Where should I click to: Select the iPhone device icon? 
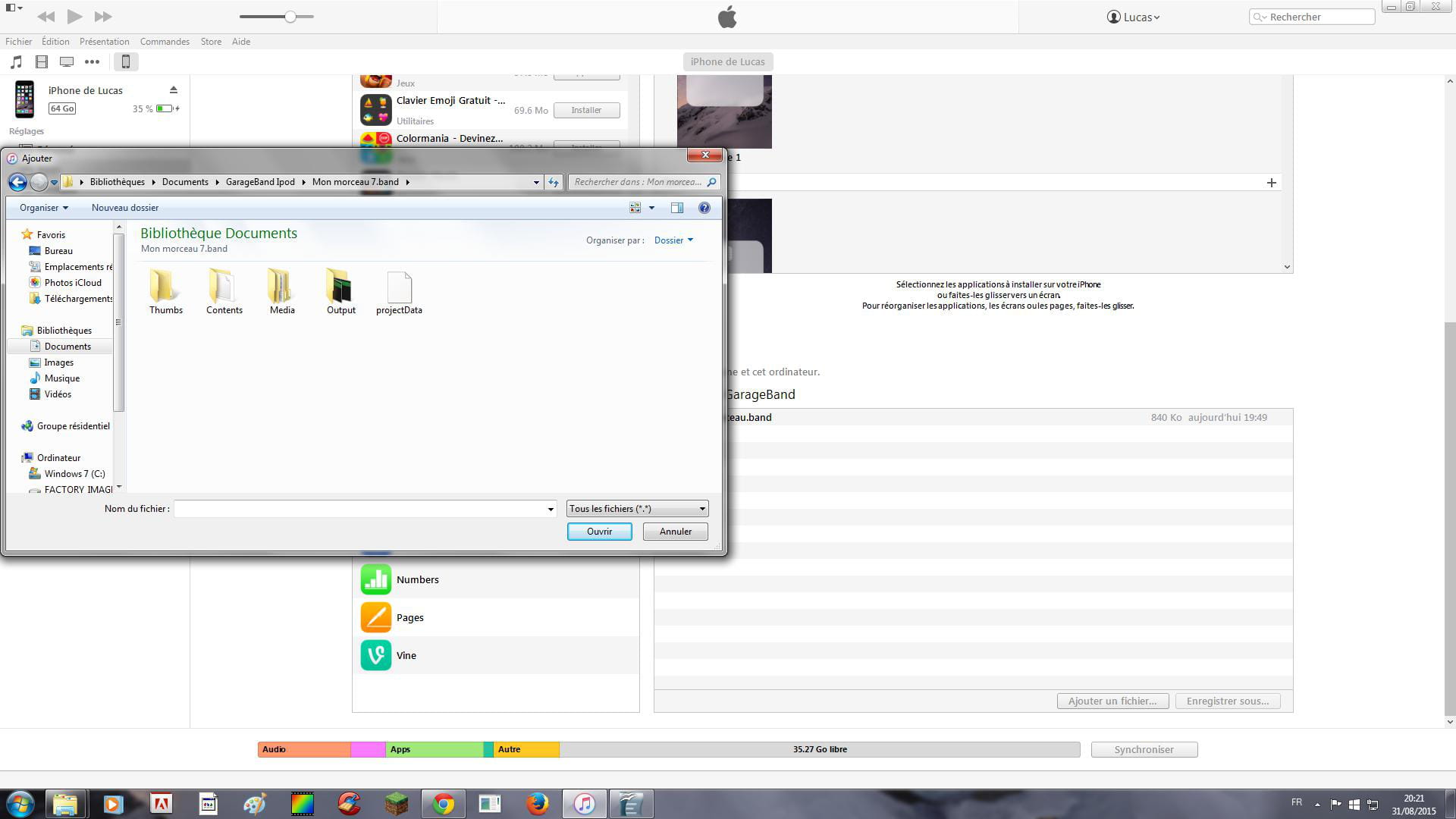[x=126, y=62]
